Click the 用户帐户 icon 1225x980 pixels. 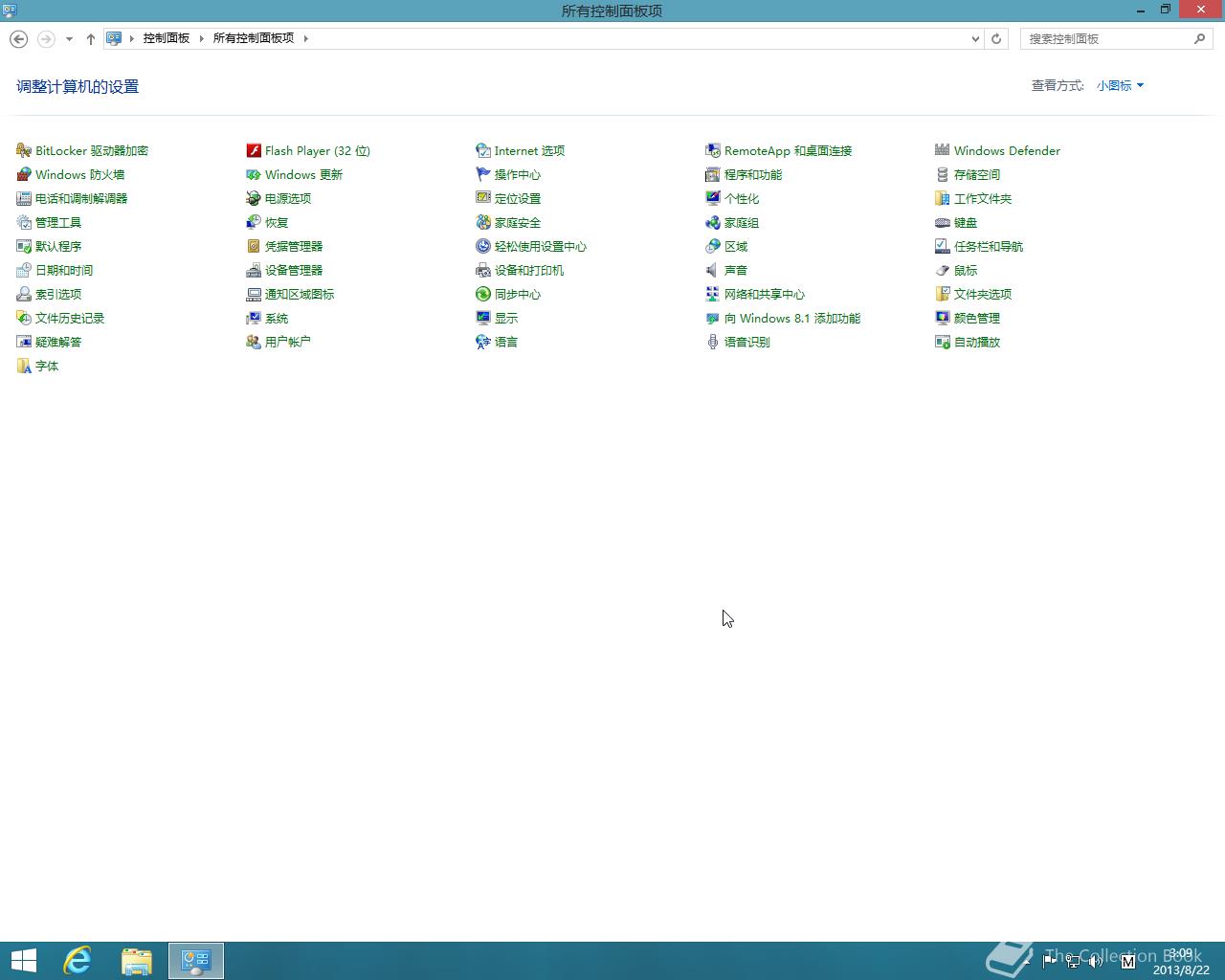click(254, 342)
